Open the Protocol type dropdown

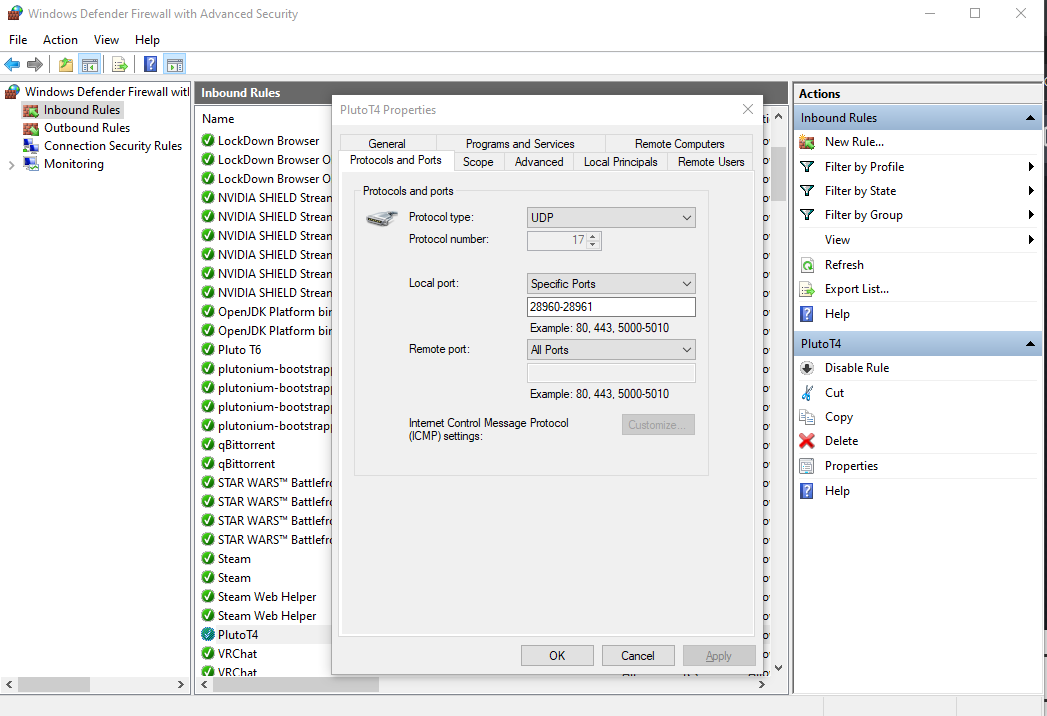click(x=611, y=218)
